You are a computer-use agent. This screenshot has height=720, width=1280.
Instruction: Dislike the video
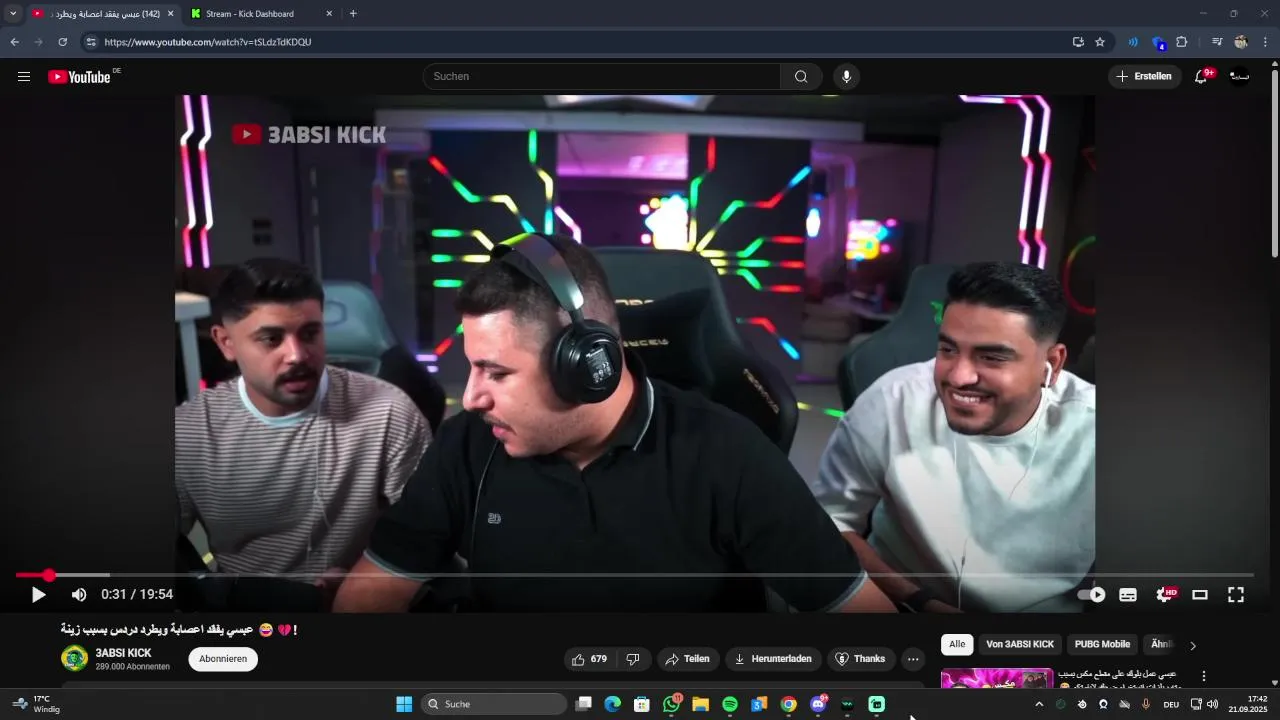click(x=632, y=659)
